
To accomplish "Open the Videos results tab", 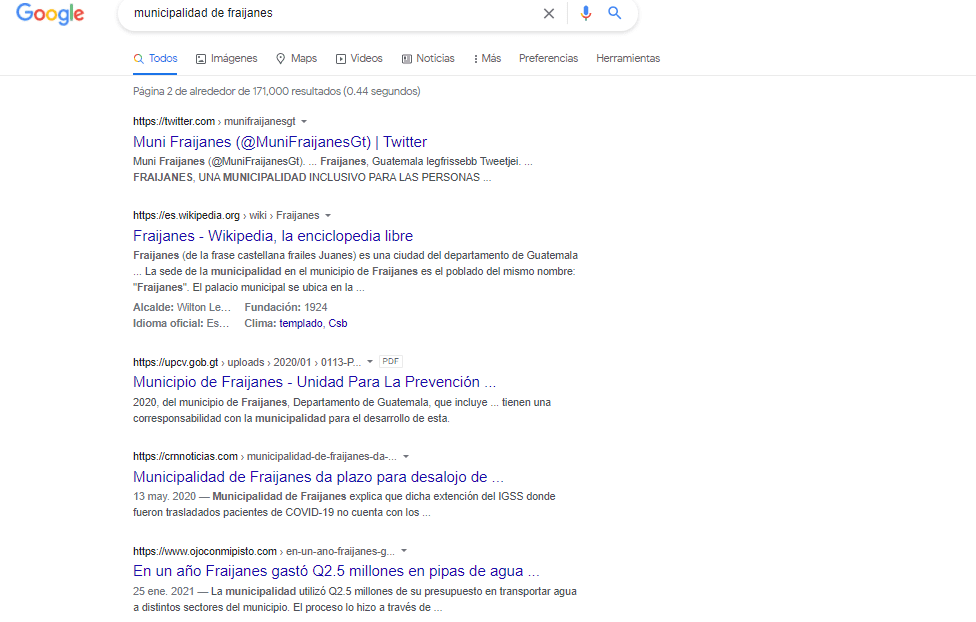I will (359, 58).
